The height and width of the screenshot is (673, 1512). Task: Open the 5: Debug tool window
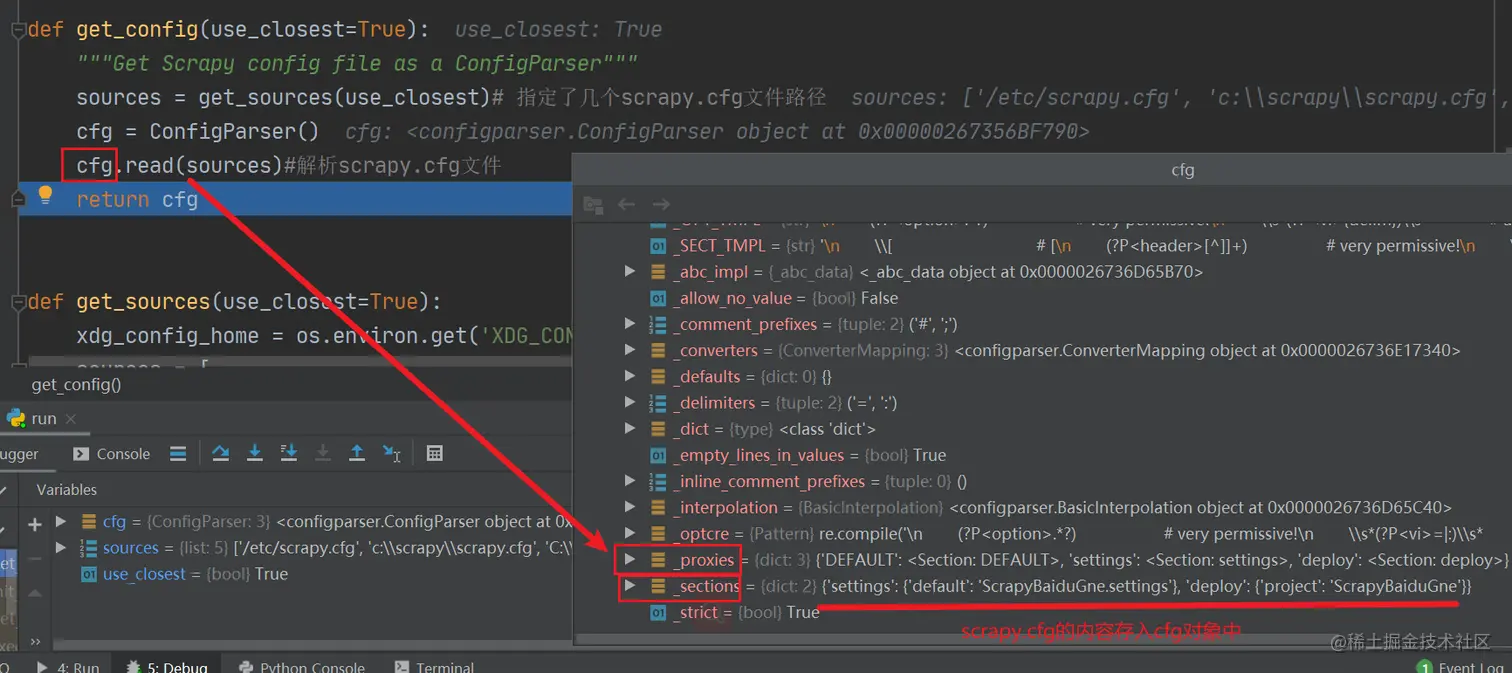pyautogui.click(x=166, y=666)
